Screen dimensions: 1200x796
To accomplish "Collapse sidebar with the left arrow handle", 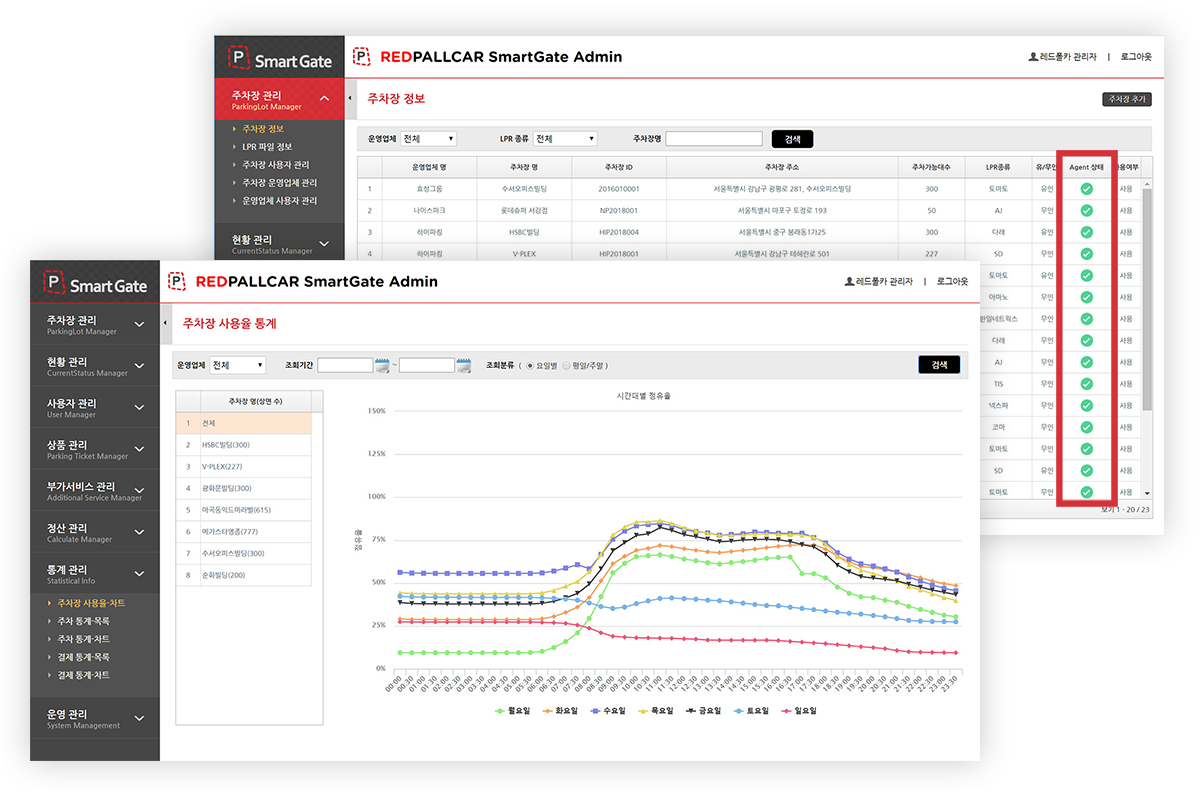I will tap(165, 324).
